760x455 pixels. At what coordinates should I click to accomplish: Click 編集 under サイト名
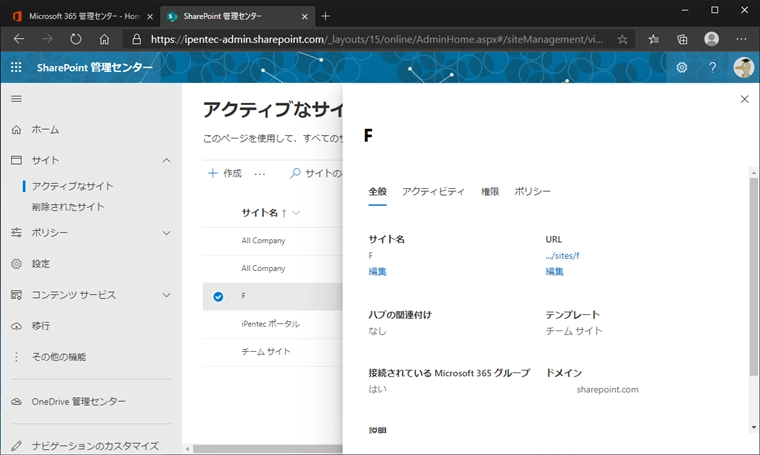pyautogui.click(x=377, y=271)
